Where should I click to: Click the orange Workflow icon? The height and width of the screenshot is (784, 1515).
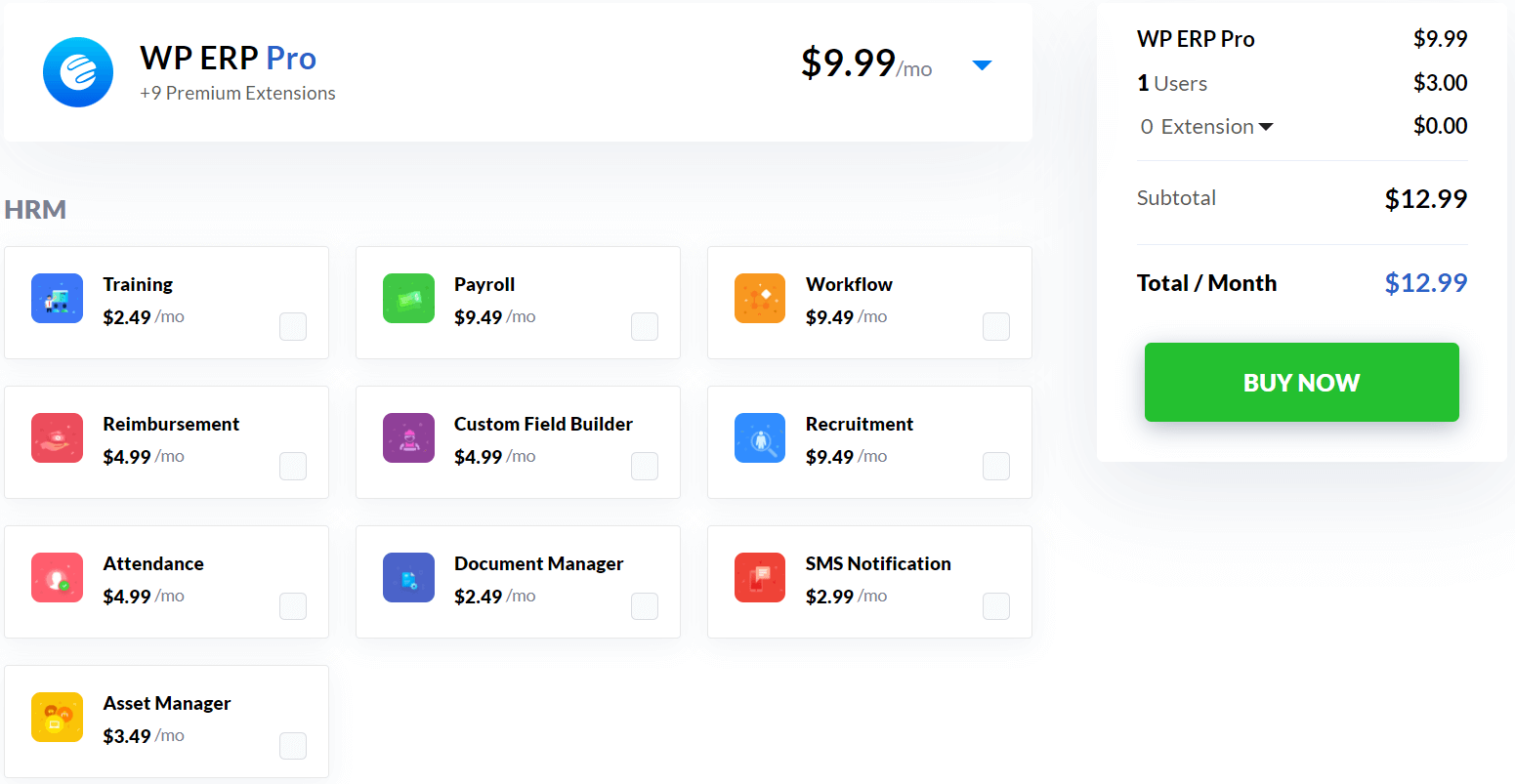(760, 298)
